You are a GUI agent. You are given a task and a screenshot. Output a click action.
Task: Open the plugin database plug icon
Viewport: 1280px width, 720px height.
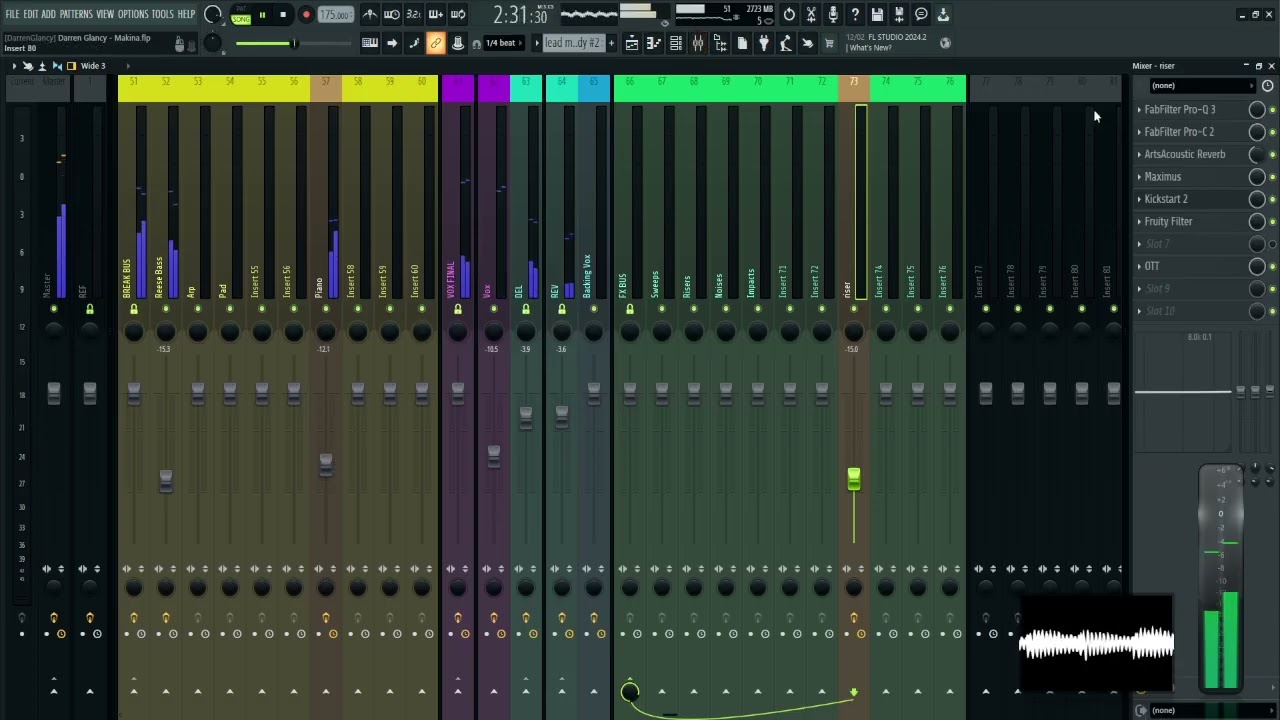(764, 43)
